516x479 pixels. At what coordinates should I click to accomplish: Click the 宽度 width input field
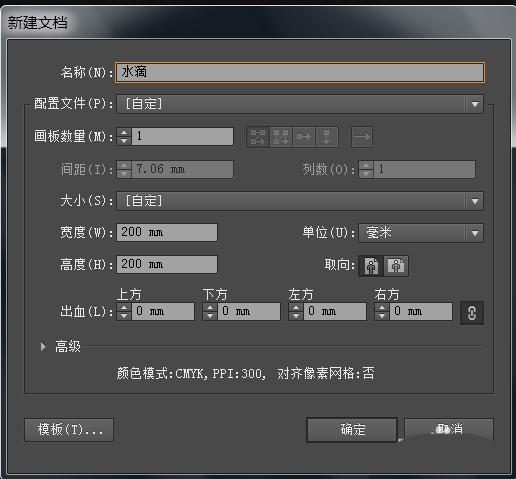coord(167,232)
